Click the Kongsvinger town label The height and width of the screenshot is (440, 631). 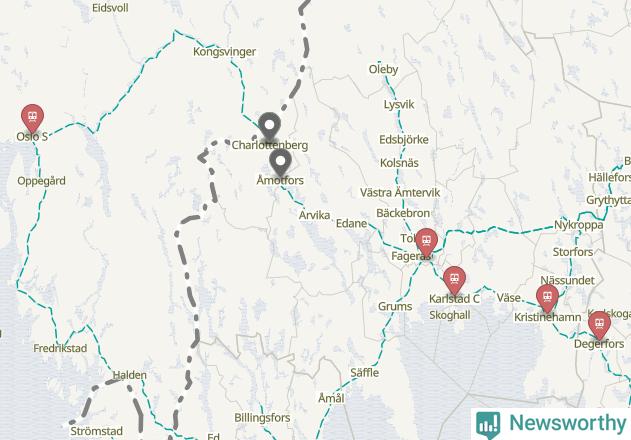(x=225, y=52)
